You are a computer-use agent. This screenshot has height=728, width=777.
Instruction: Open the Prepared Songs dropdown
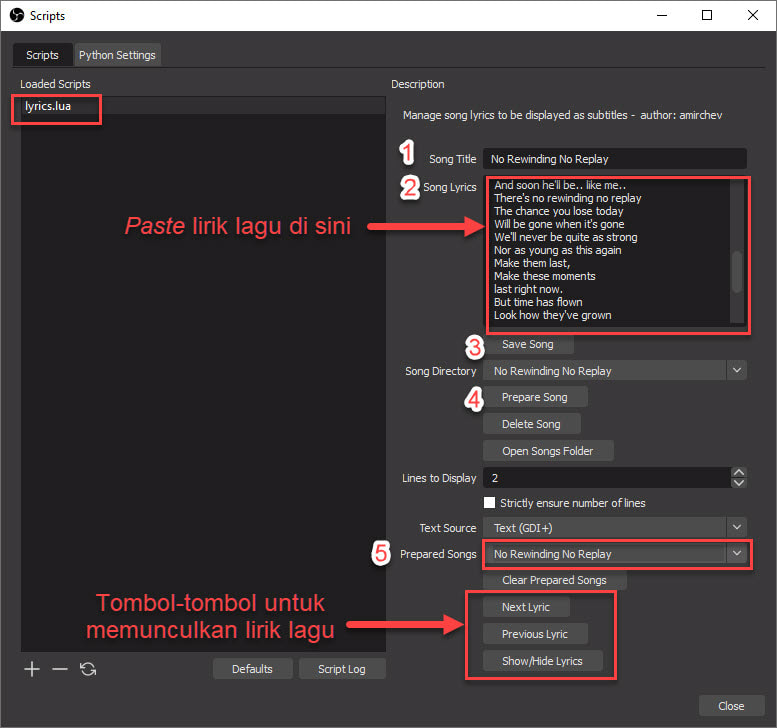736,553
